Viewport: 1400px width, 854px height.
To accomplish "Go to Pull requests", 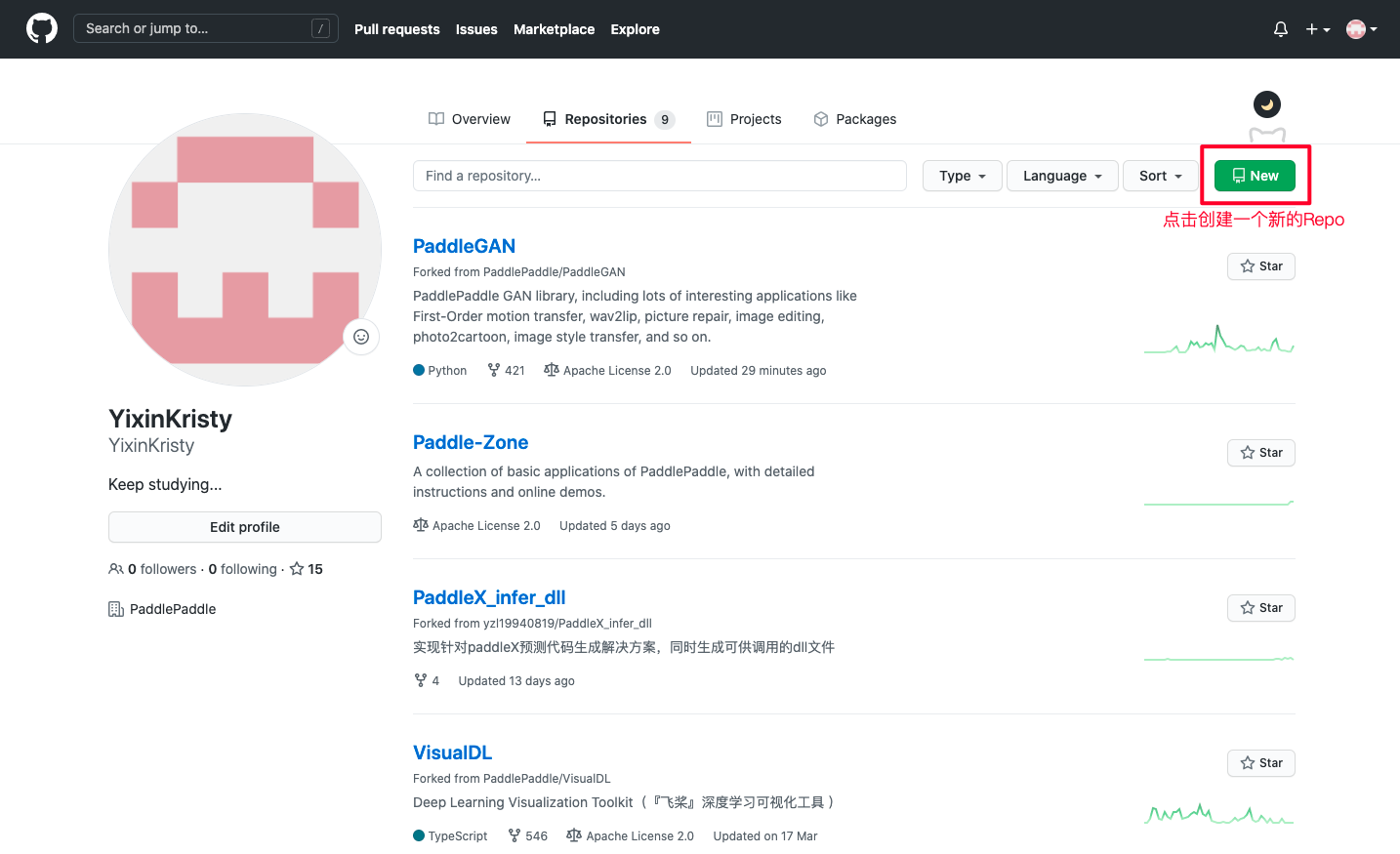I will 397,29.
